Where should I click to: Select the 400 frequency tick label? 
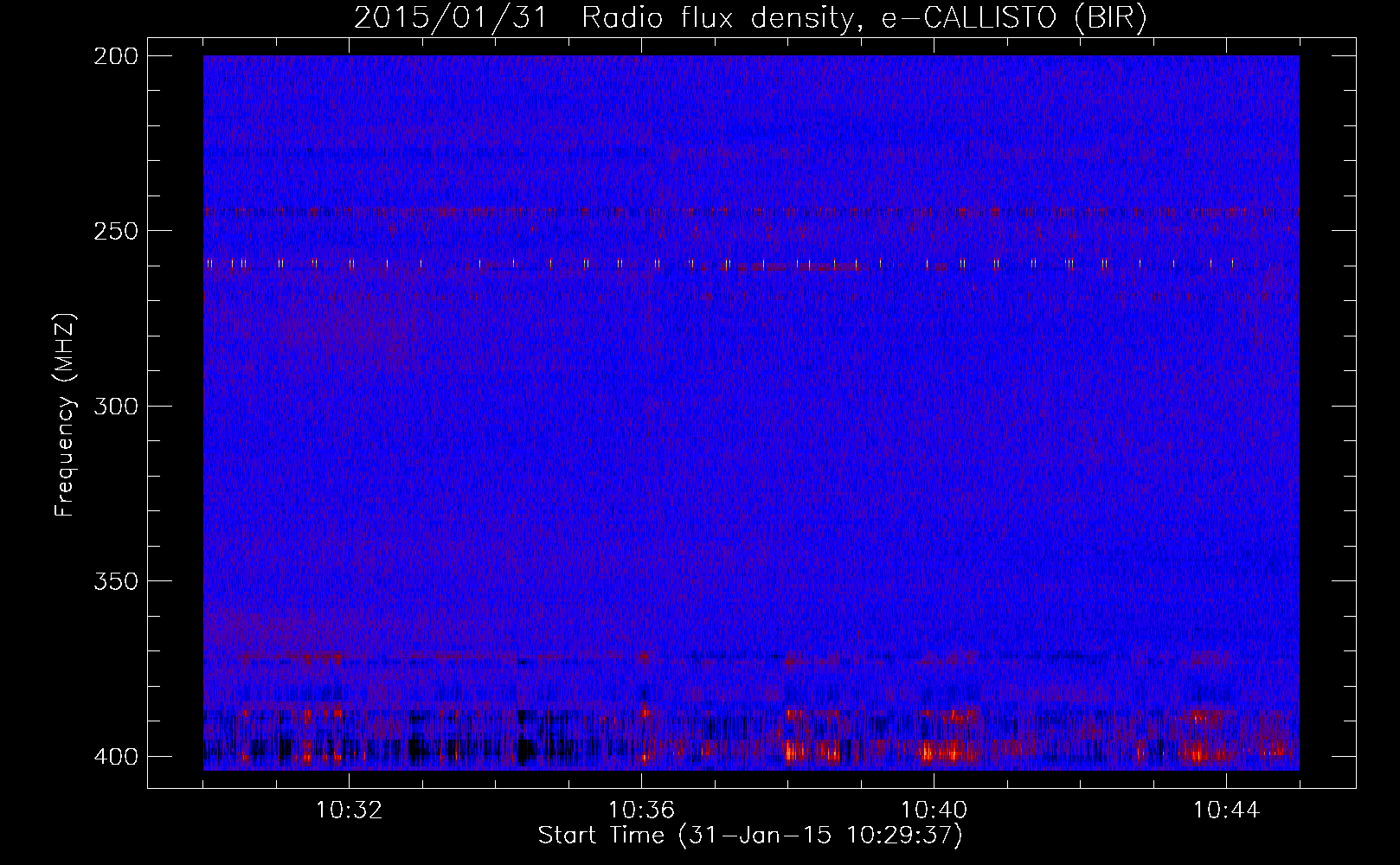(x=115, y=756)
